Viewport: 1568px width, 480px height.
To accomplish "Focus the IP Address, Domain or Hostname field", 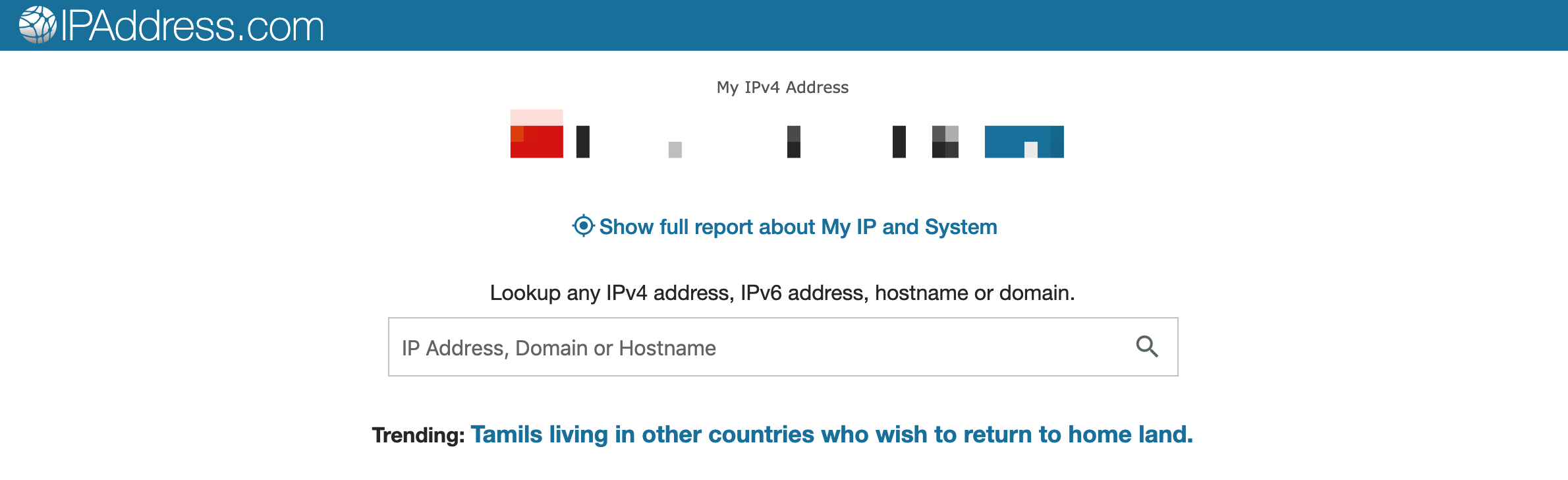I will (758, 347).
